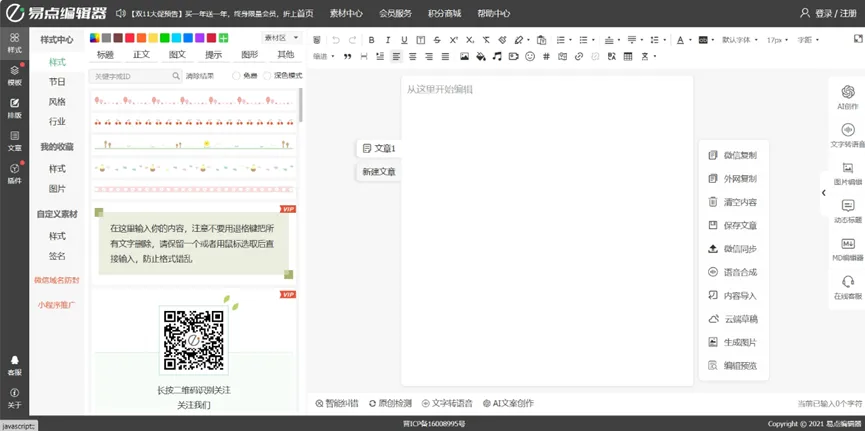Open the 默认字体 font dropdown
The width and height of the screenshot is (865, 431).
[x=738, y=40]
